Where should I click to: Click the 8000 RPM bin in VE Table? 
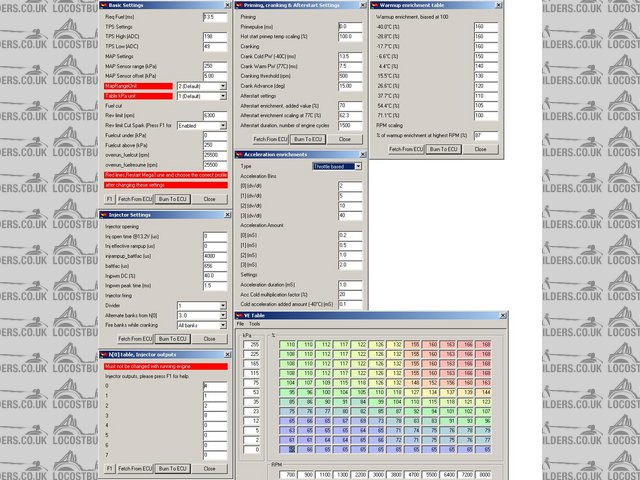pyautogui.click(x=483, y=475)
